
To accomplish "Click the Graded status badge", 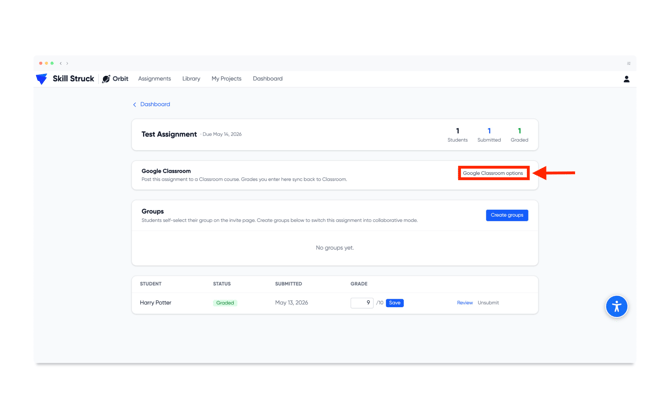I will tap(225, 303).
